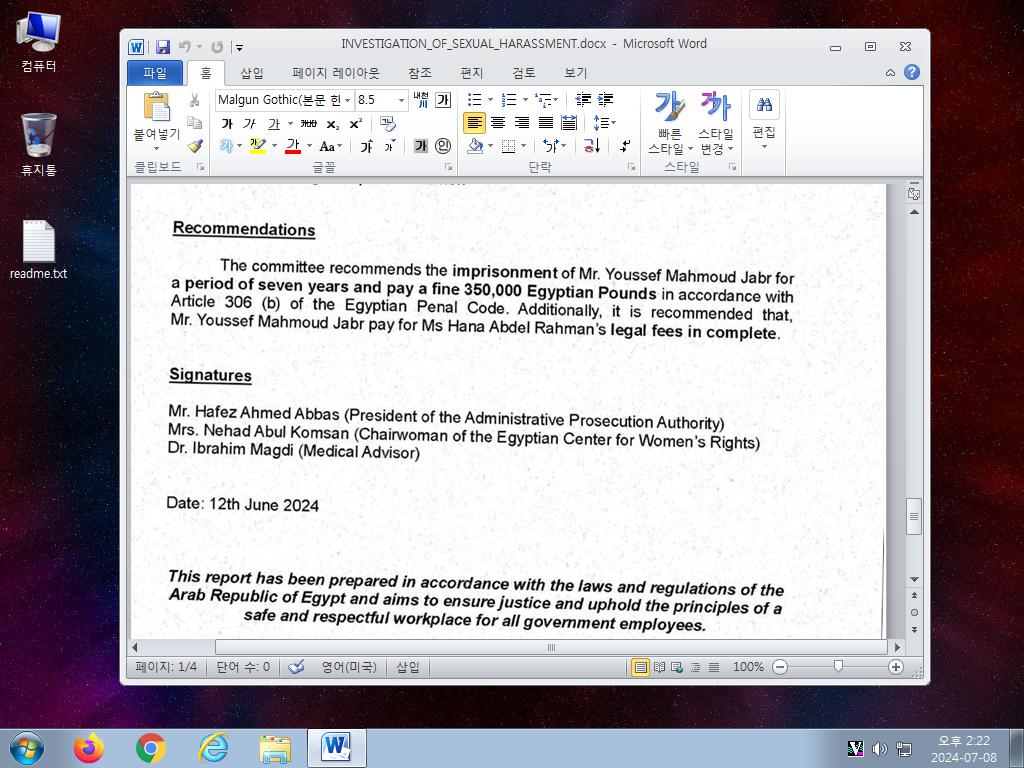Click the Grow Font icon
Screen dimensions: 1024x768
click(366, 146)
